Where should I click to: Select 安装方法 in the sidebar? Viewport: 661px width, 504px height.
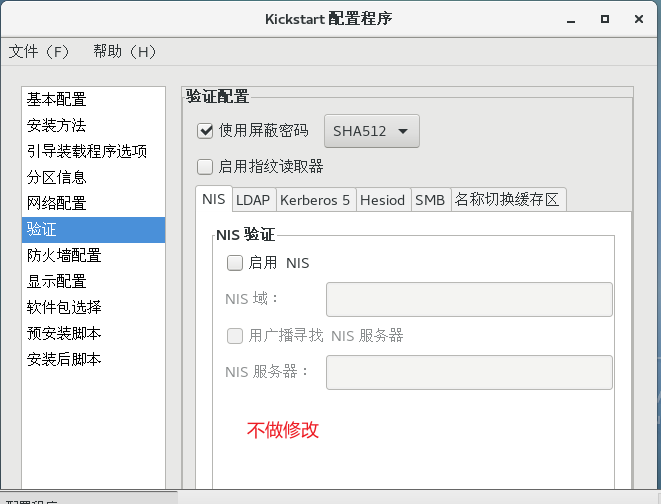click(x=93, y=126)
